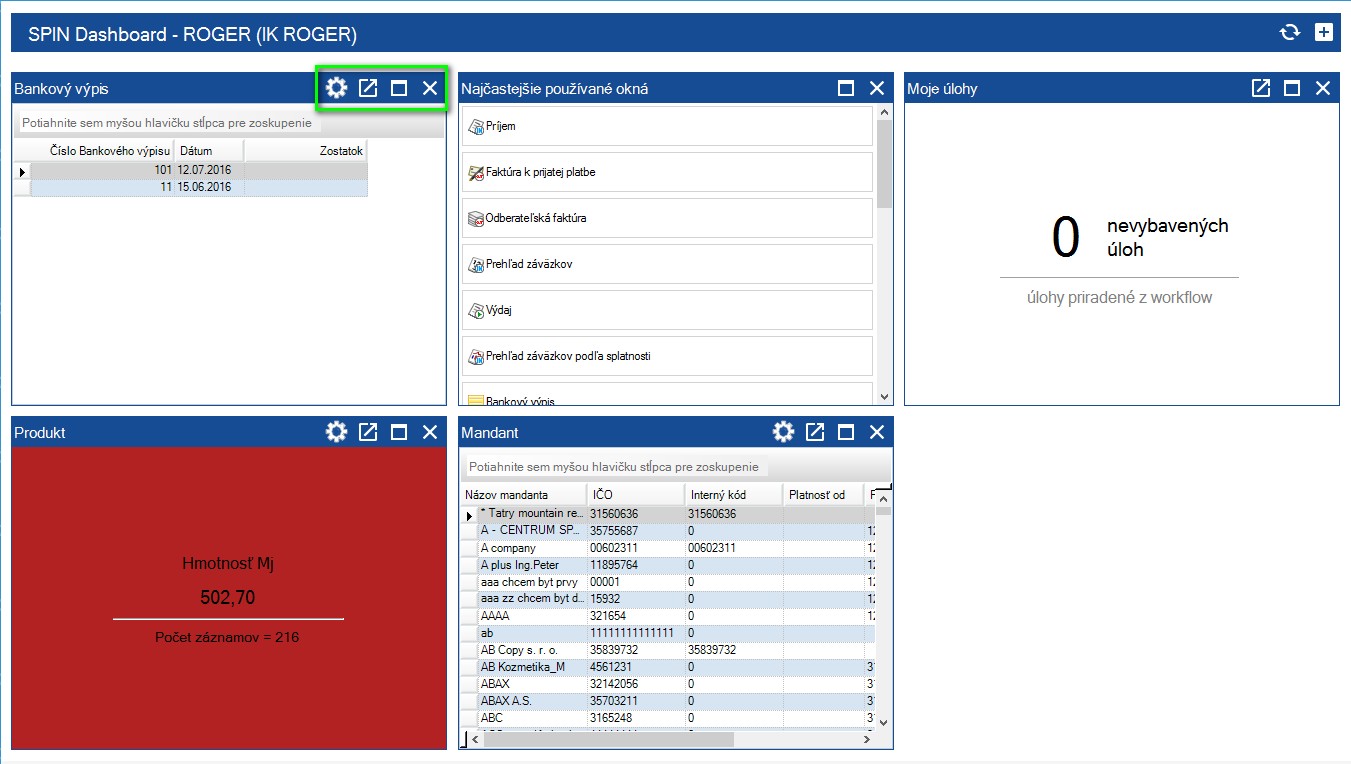Close the Moje úlohy panel

(1323, 88)
